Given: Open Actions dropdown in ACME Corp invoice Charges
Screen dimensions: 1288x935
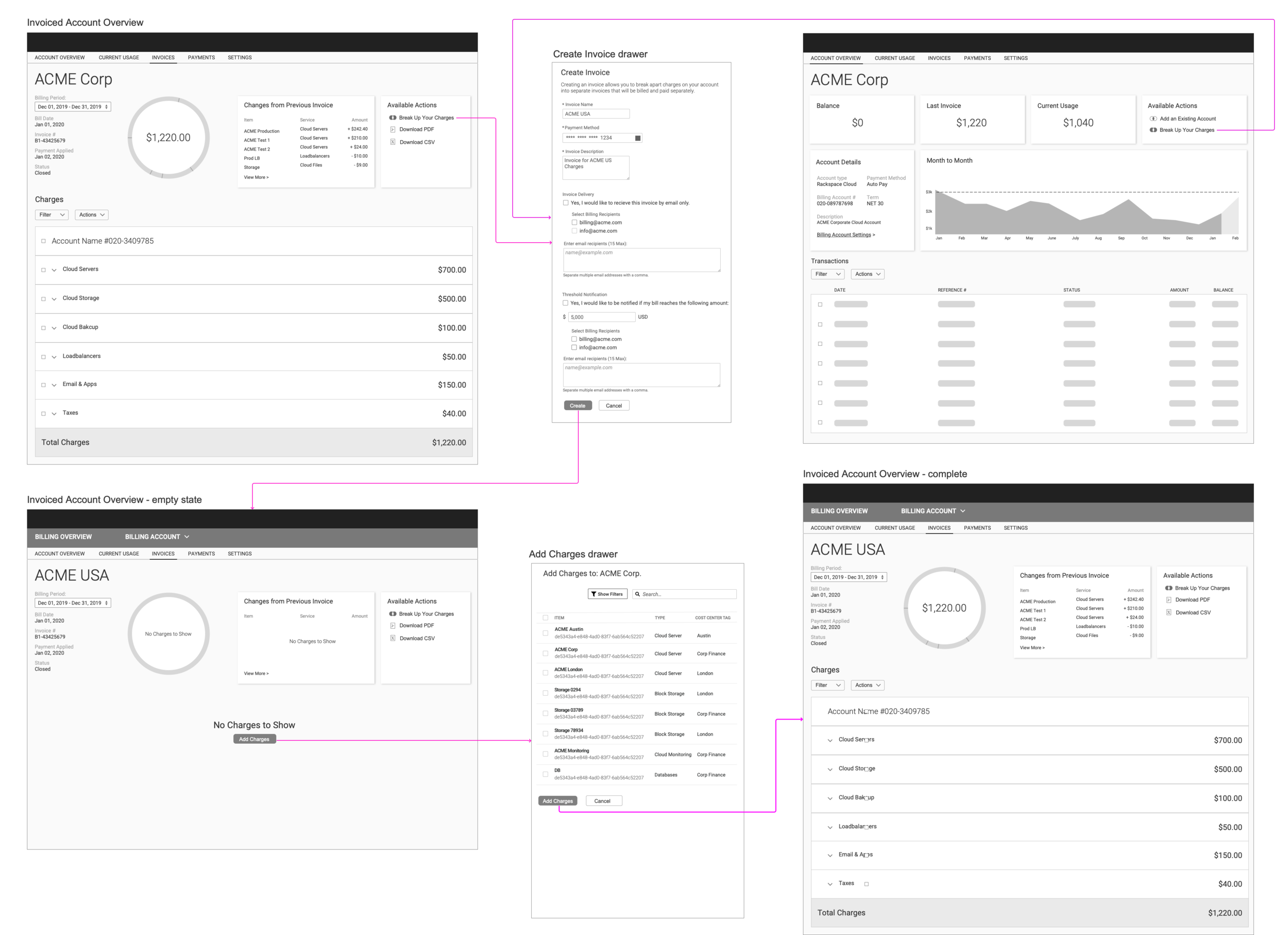Looking at the screenshot, I should (91, 215).
